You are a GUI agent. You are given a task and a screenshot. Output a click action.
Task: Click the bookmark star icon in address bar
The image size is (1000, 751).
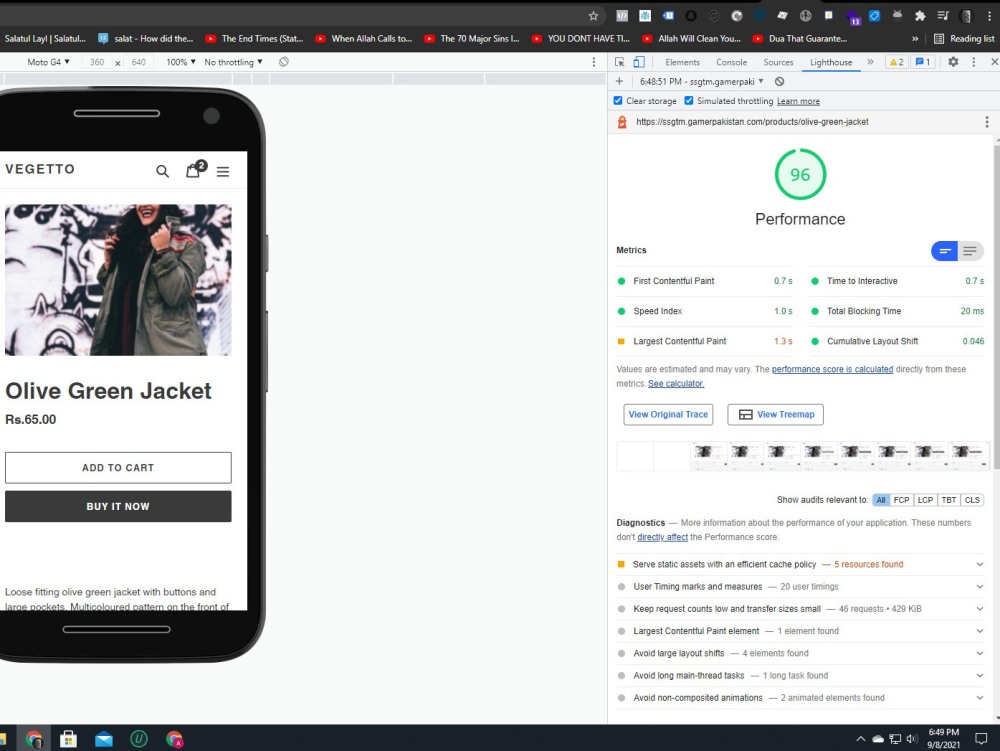(593, 16)
